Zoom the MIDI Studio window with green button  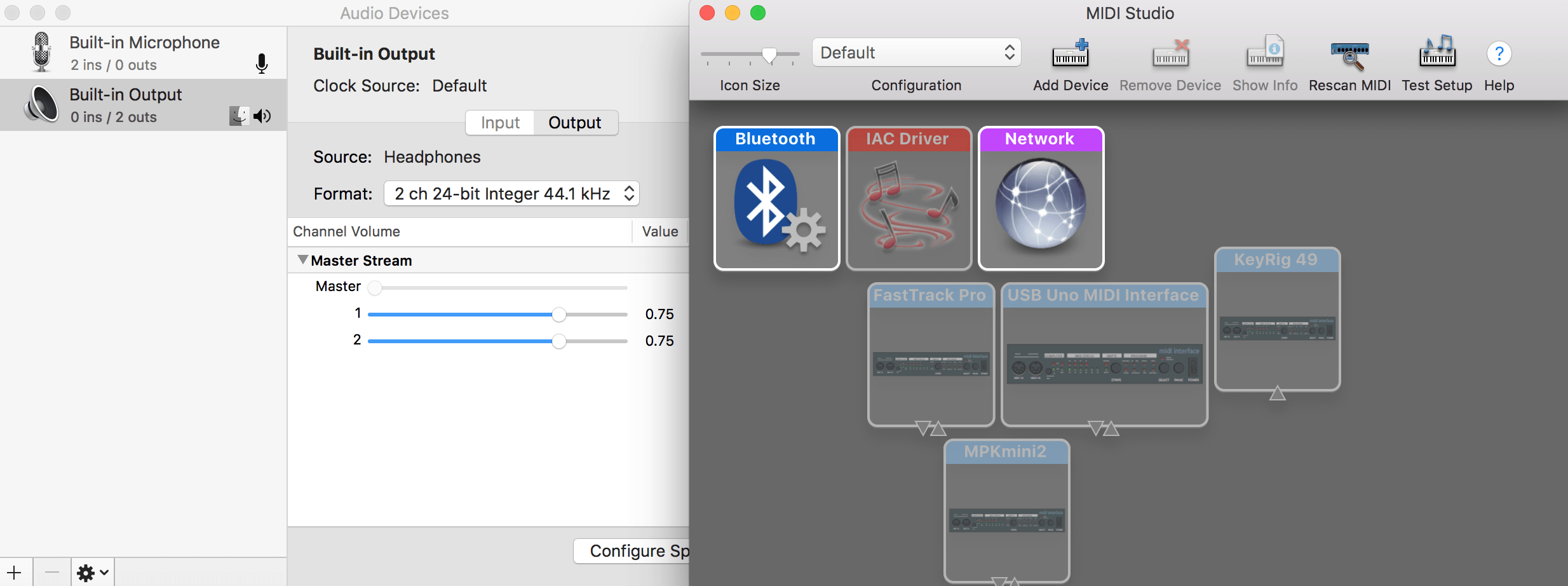tap(758, 13)
